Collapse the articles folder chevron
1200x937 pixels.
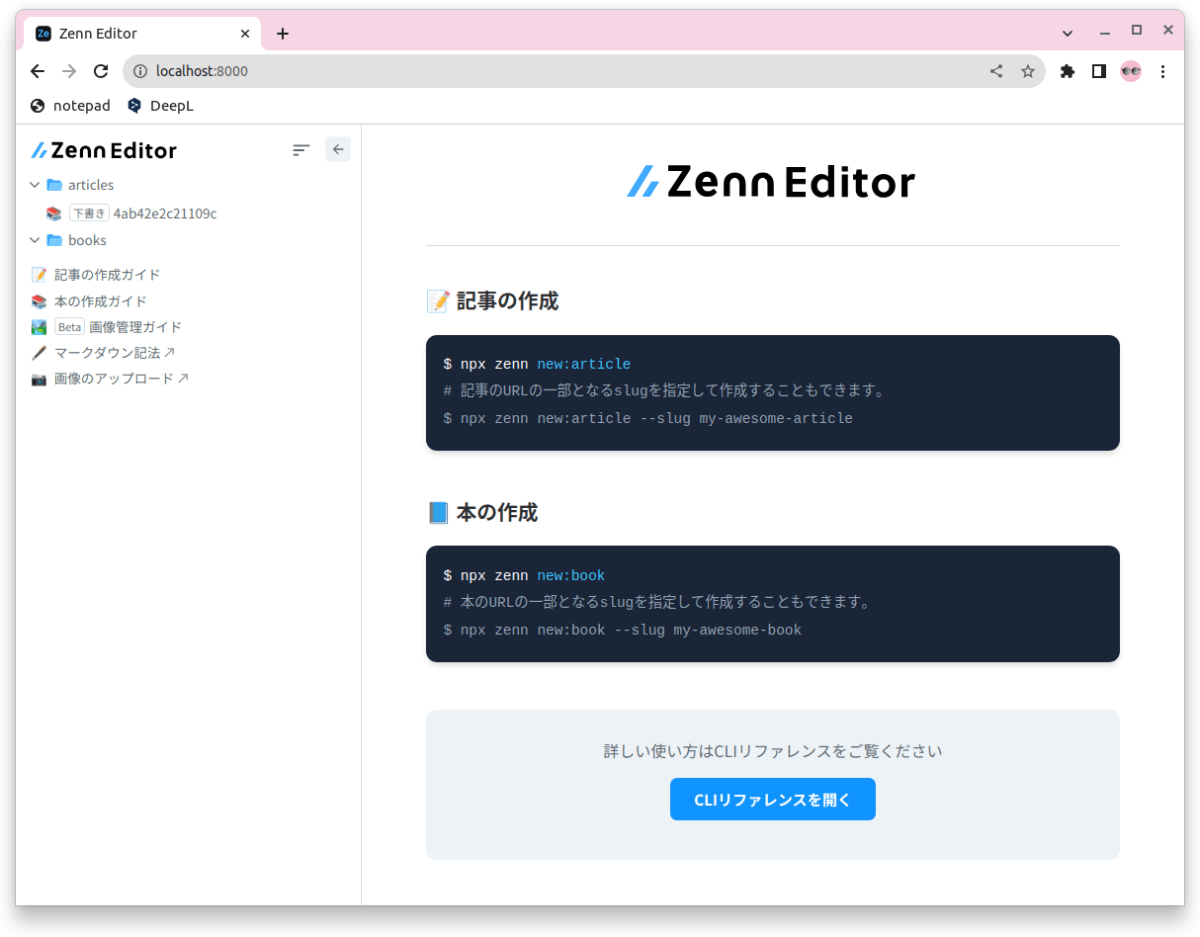click(35, 185)
